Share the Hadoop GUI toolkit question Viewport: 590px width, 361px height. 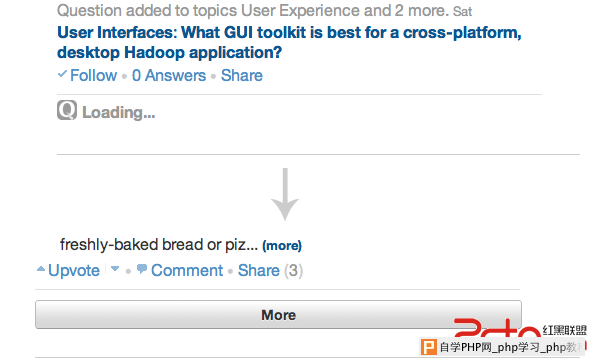tap(242, 75)
